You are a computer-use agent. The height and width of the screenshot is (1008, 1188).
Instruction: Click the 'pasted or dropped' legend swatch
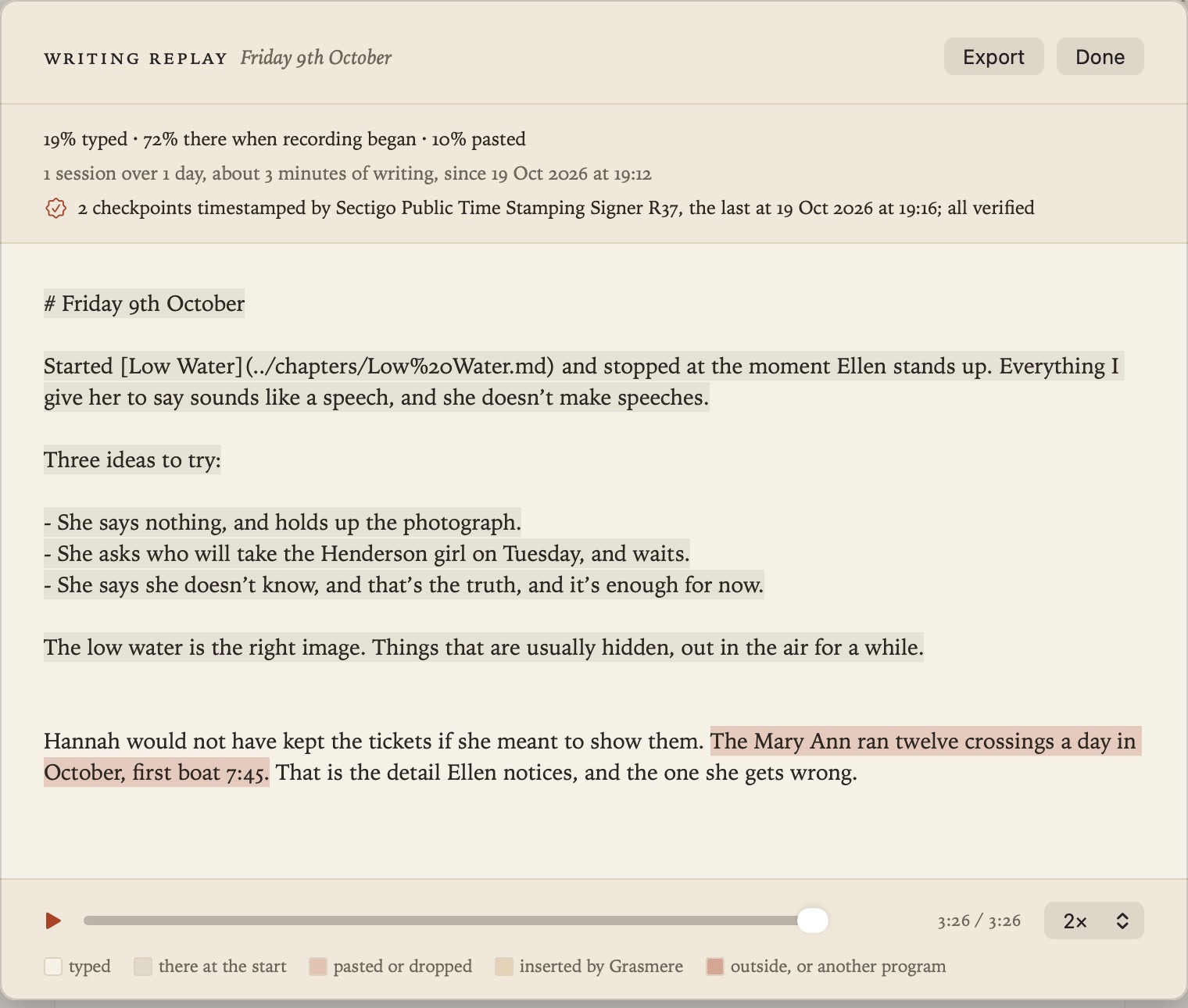(x=317, y=967)
